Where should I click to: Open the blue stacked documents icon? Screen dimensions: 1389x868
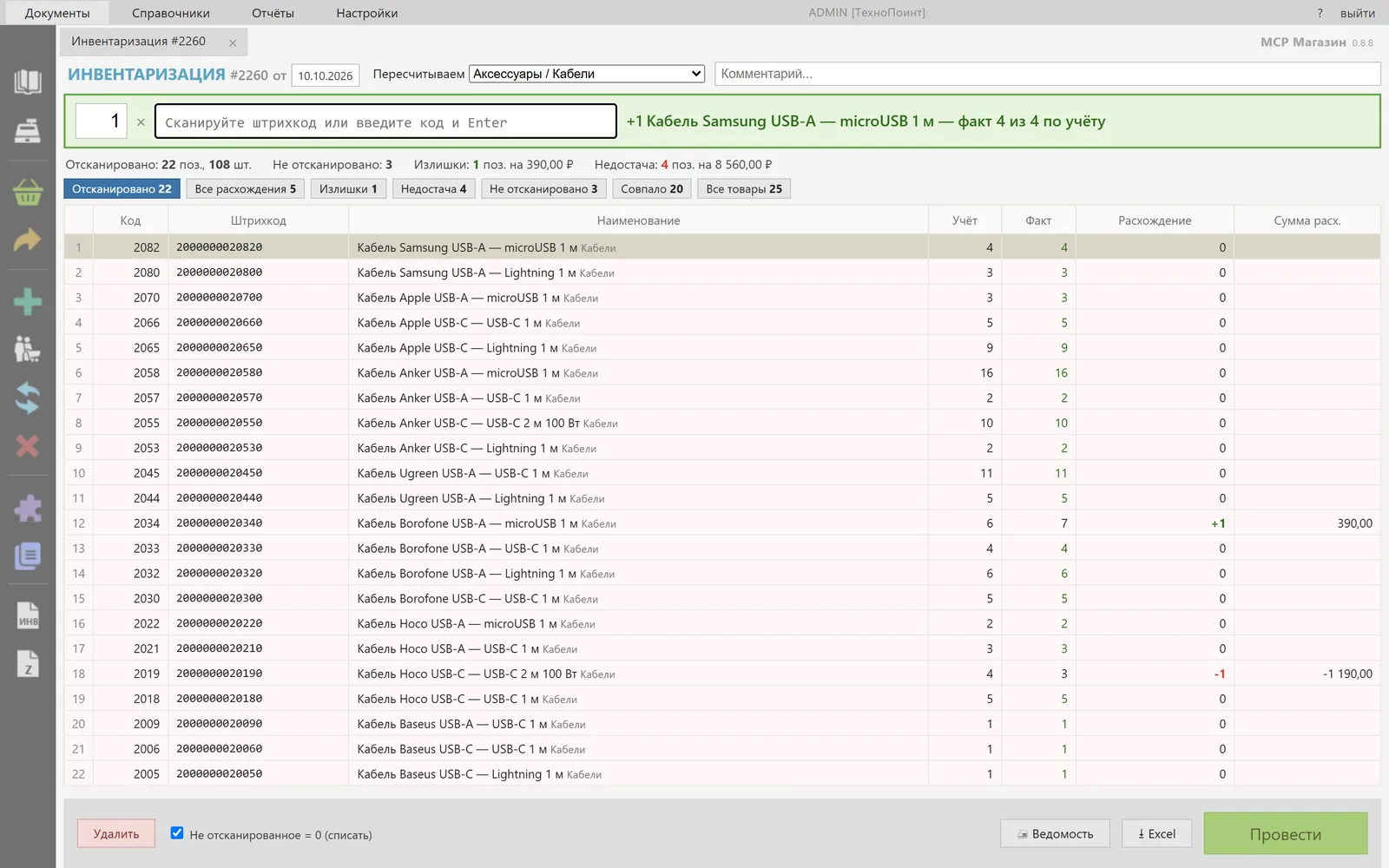click(x=28, y=556)
